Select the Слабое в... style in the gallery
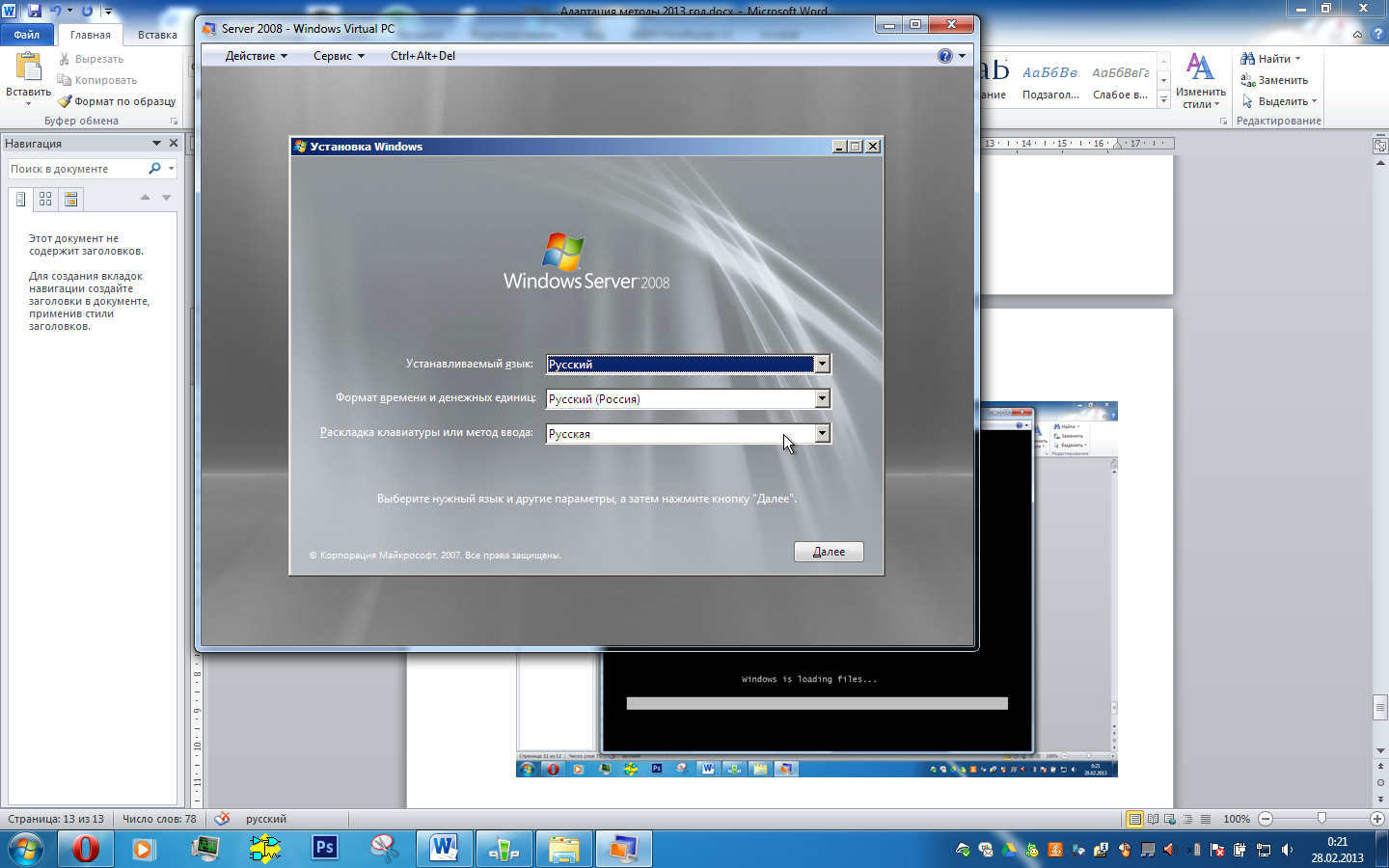 click(x=1120, y=82)
